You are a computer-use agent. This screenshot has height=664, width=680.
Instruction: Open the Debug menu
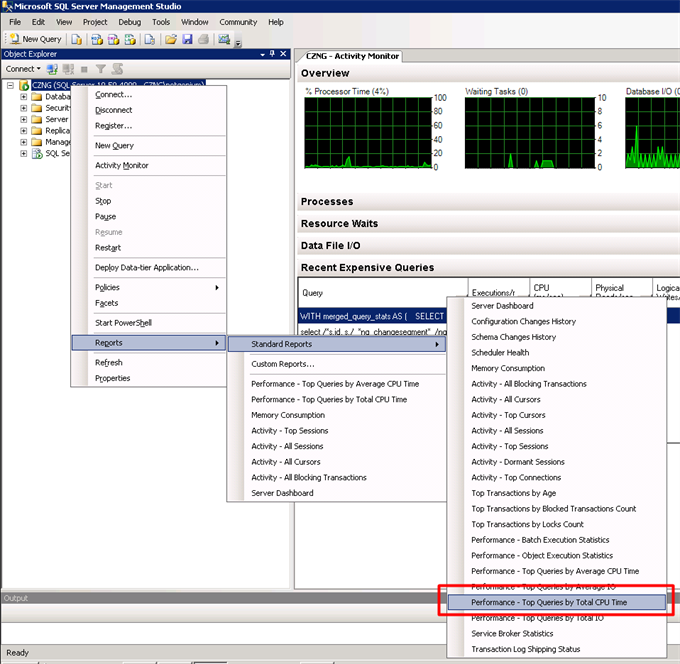pos(130,22)
